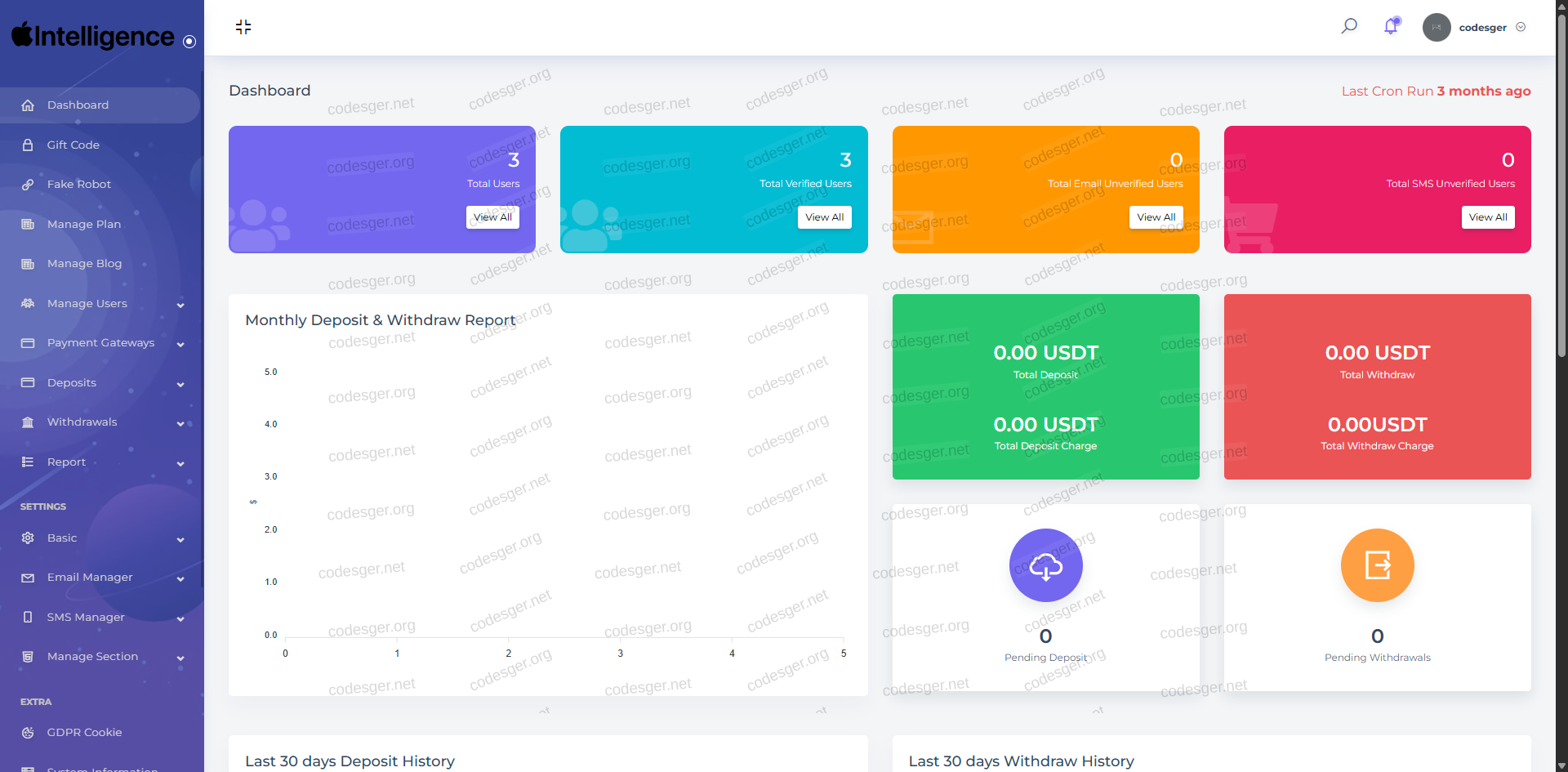View All under Total Users
Screen dimensions: 1568x772
pos(492,217)
